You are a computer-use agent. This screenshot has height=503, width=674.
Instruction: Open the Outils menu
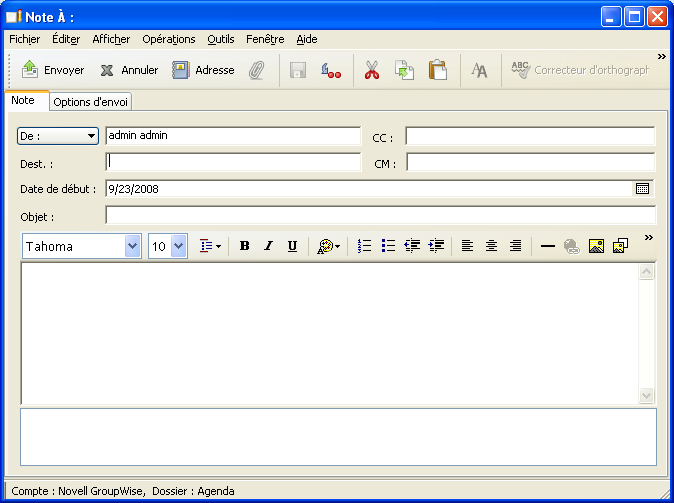click(x=221, y=39)
